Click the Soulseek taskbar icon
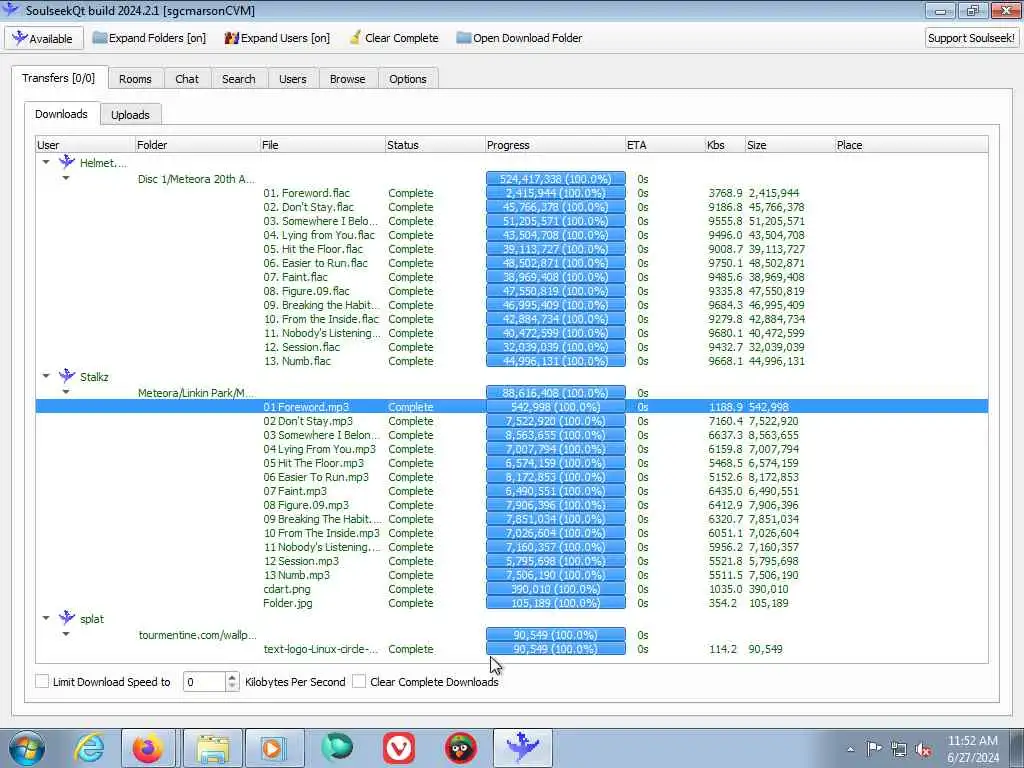Image resolution: width=1024 pixels, height=768 pixels. coord(522,748)
